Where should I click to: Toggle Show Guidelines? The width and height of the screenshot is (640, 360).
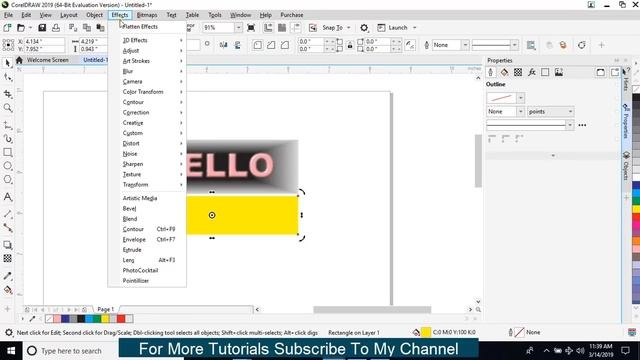(296, 28)
